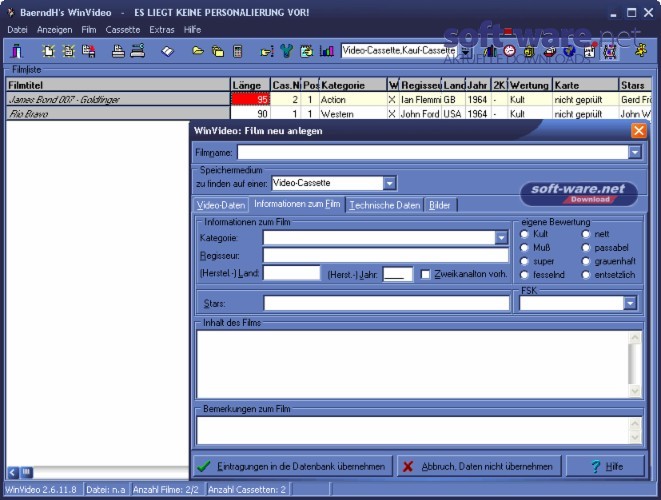Image resolution: width=661 pixels, height=500 pixels.
Task: Select the grauenhaft rating radio button
Action: pos(586,261)
